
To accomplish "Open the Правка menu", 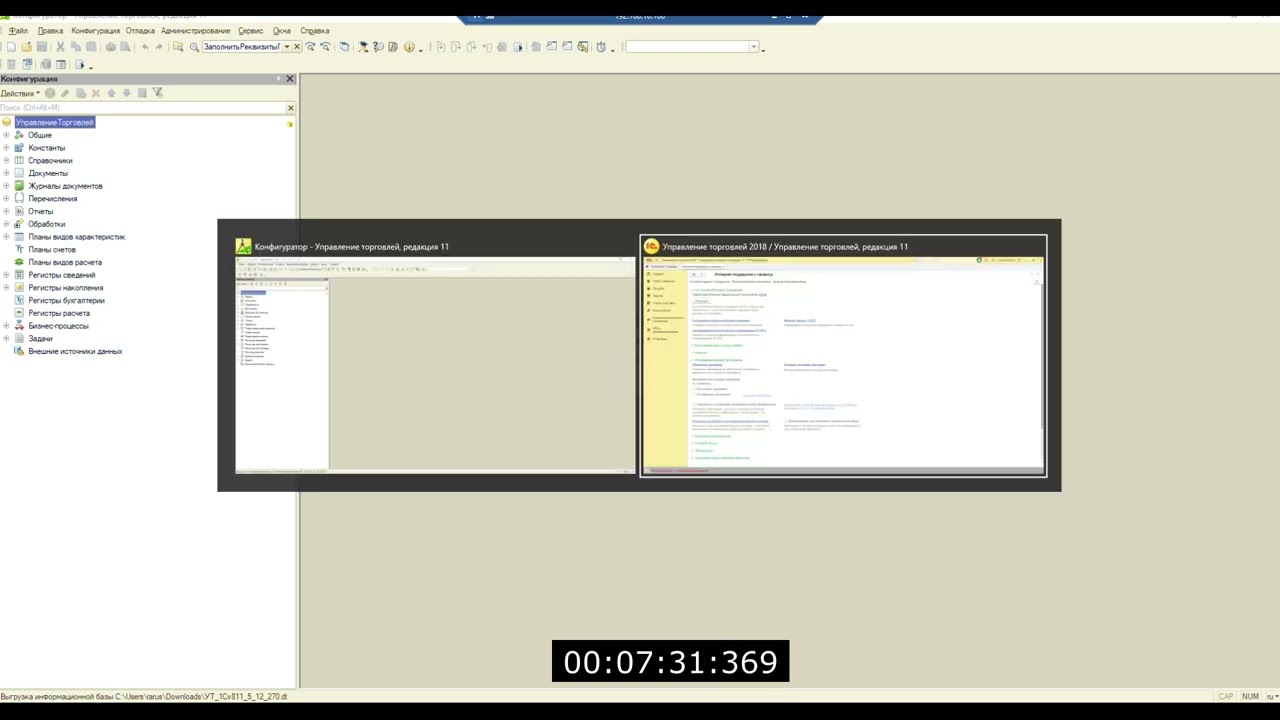I will coord(50,31).
